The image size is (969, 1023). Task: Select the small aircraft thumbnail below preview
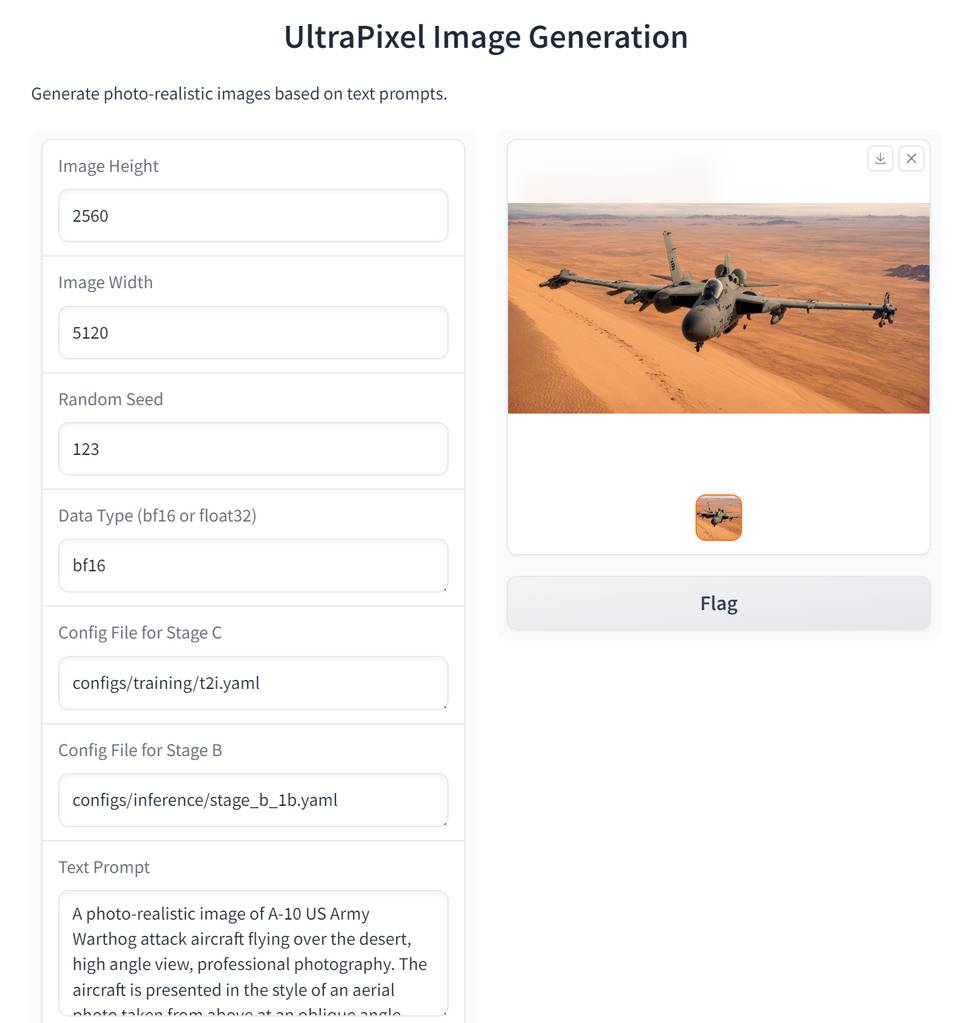click(718, 517)
